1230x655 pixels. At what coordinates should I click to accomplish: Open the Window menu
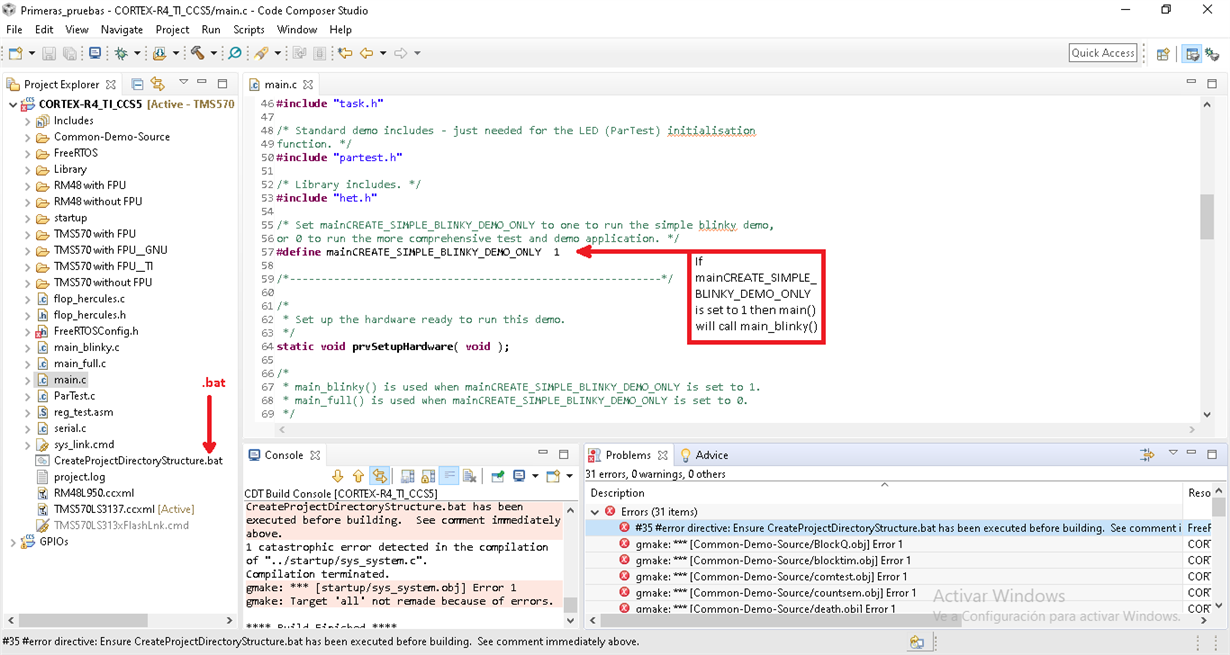pyautogui.click(x=296, y=30)
